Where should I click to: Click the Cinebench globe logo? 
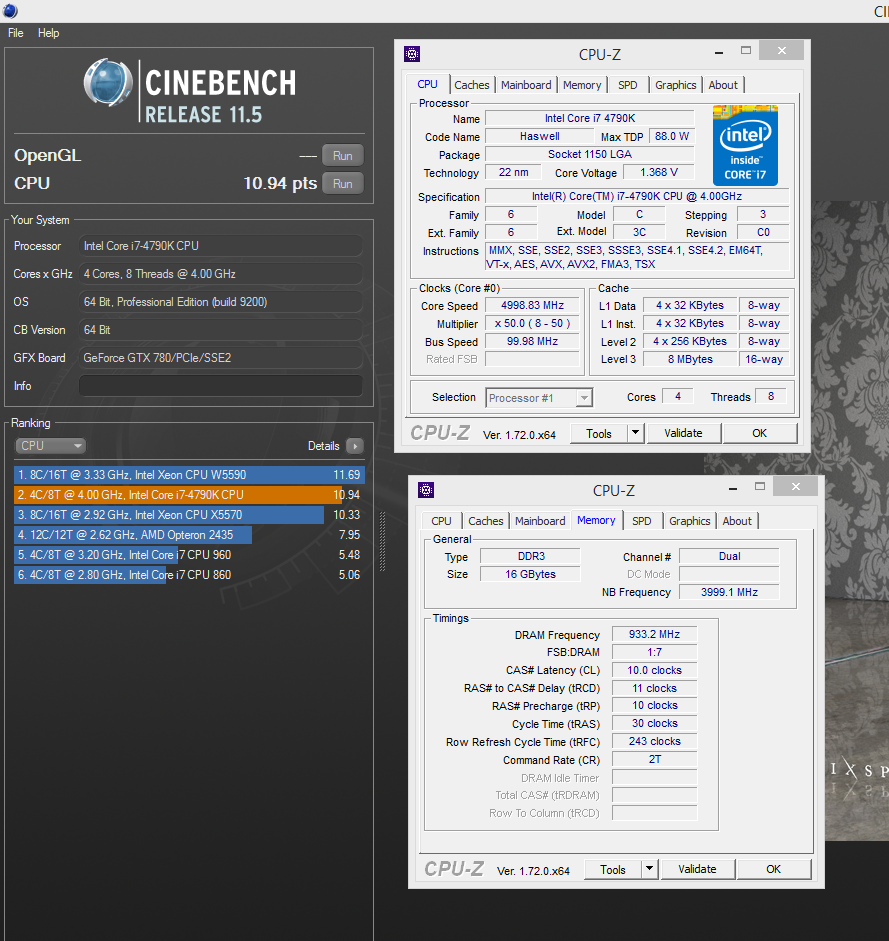108,82
